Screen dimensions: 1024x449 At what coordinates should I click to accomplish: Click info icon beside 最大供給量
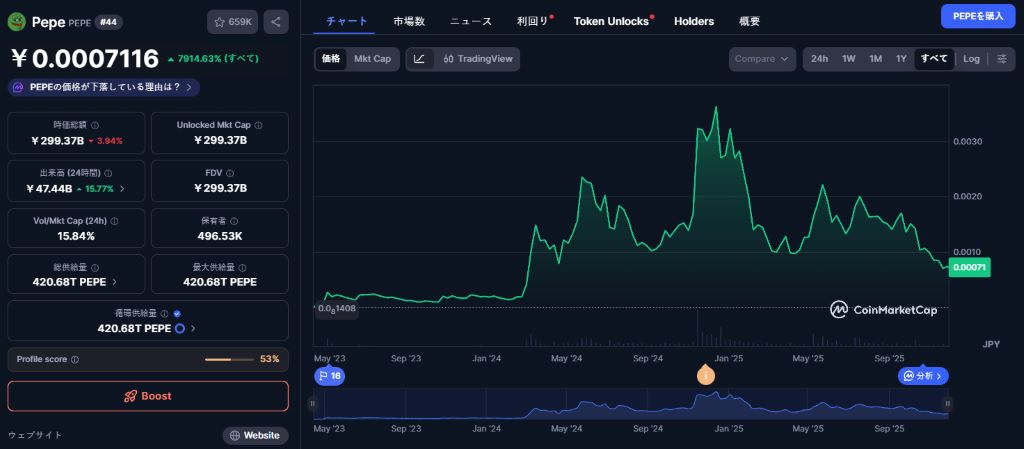pos(243,268)
